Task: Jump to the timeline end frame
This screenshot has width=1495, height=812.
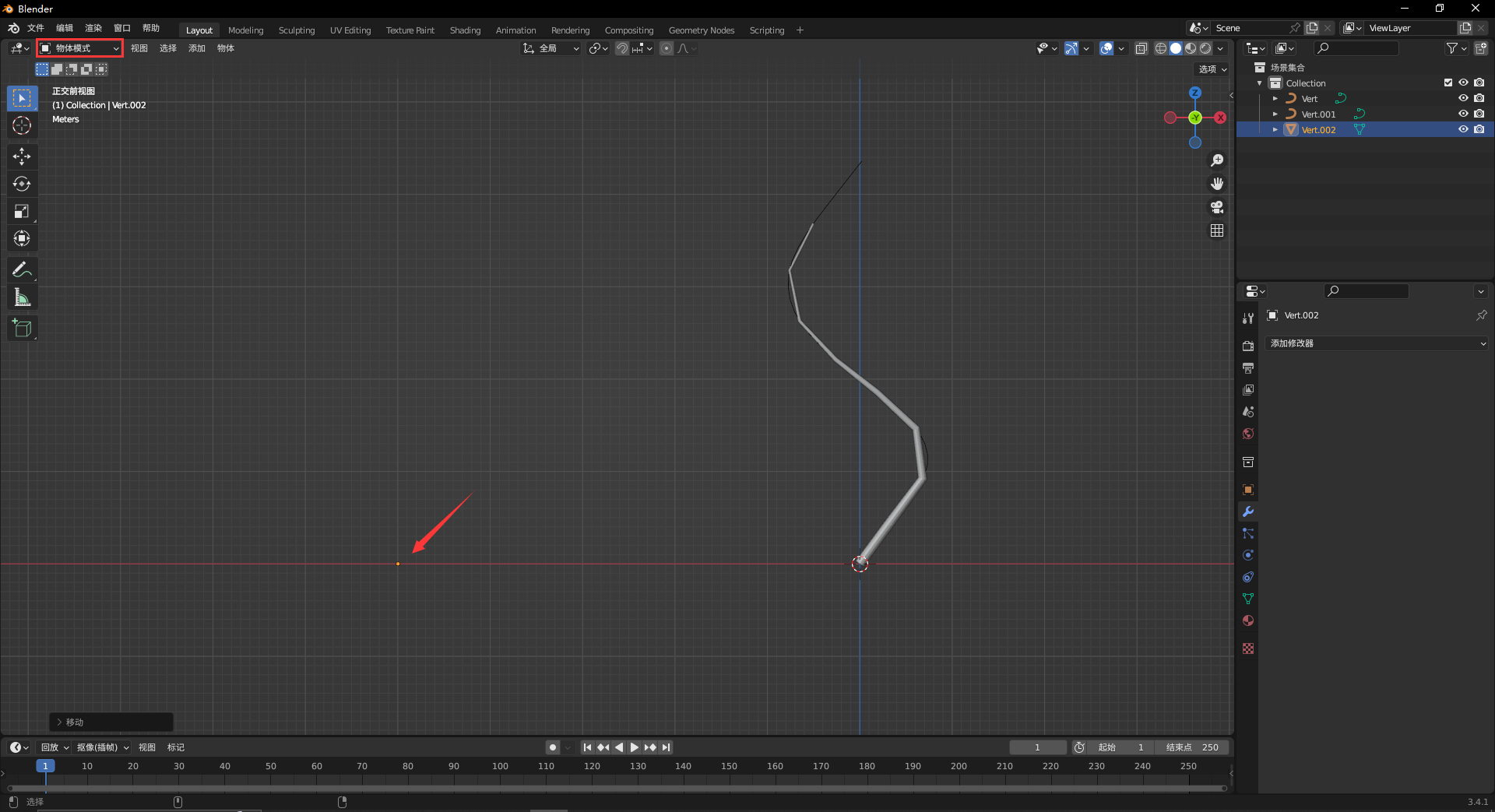Action: (666, 747)
